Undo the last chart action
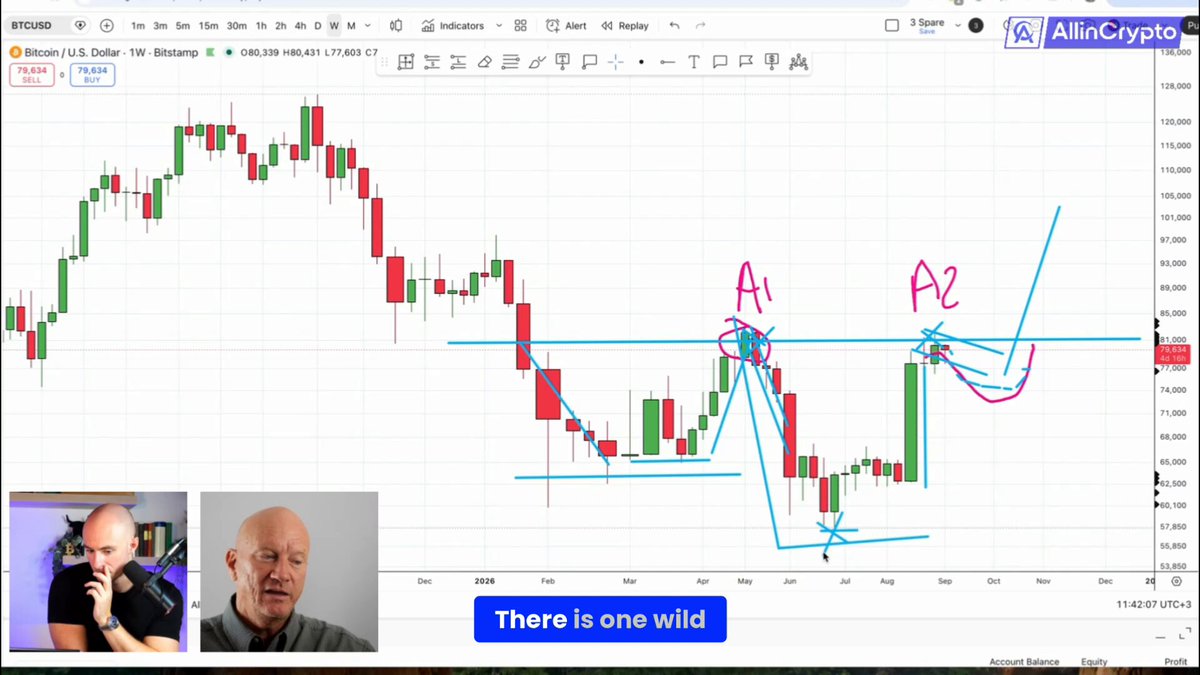 [674, 26]
